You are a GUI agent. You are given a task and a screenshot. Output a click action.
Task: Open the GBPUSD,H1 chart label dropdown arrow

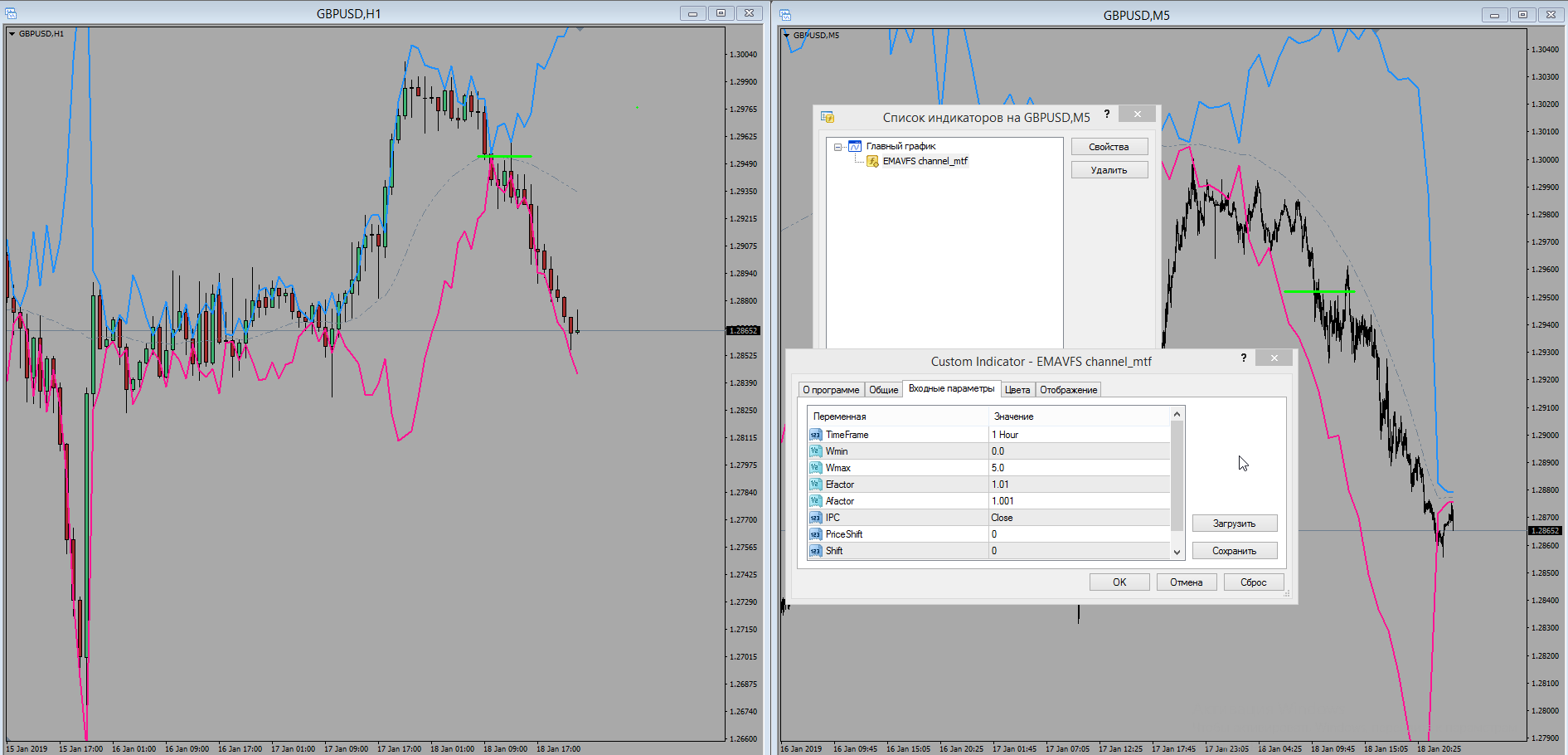coord(12,34)
